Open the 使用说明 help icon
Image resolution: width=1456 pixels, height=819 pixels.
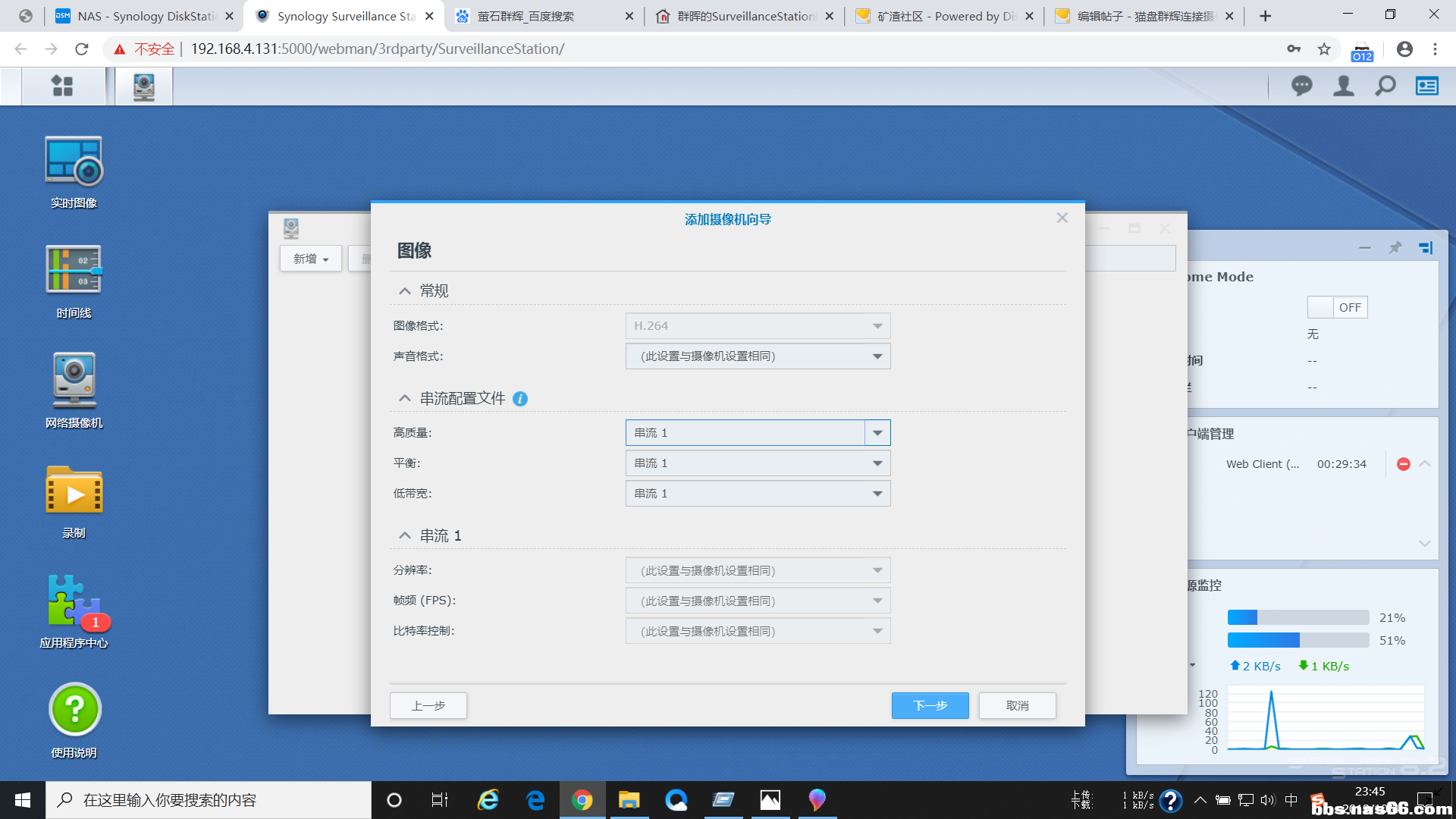(74, 711)
